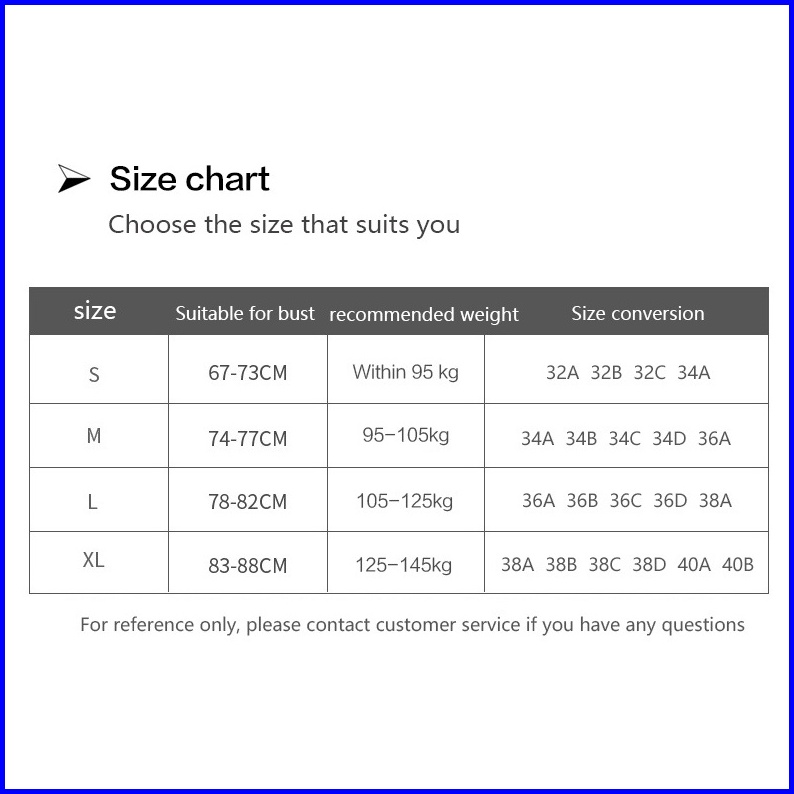Select the 83-88CM bust measurement
Screen dimensions: 794x794
[247, 565]
